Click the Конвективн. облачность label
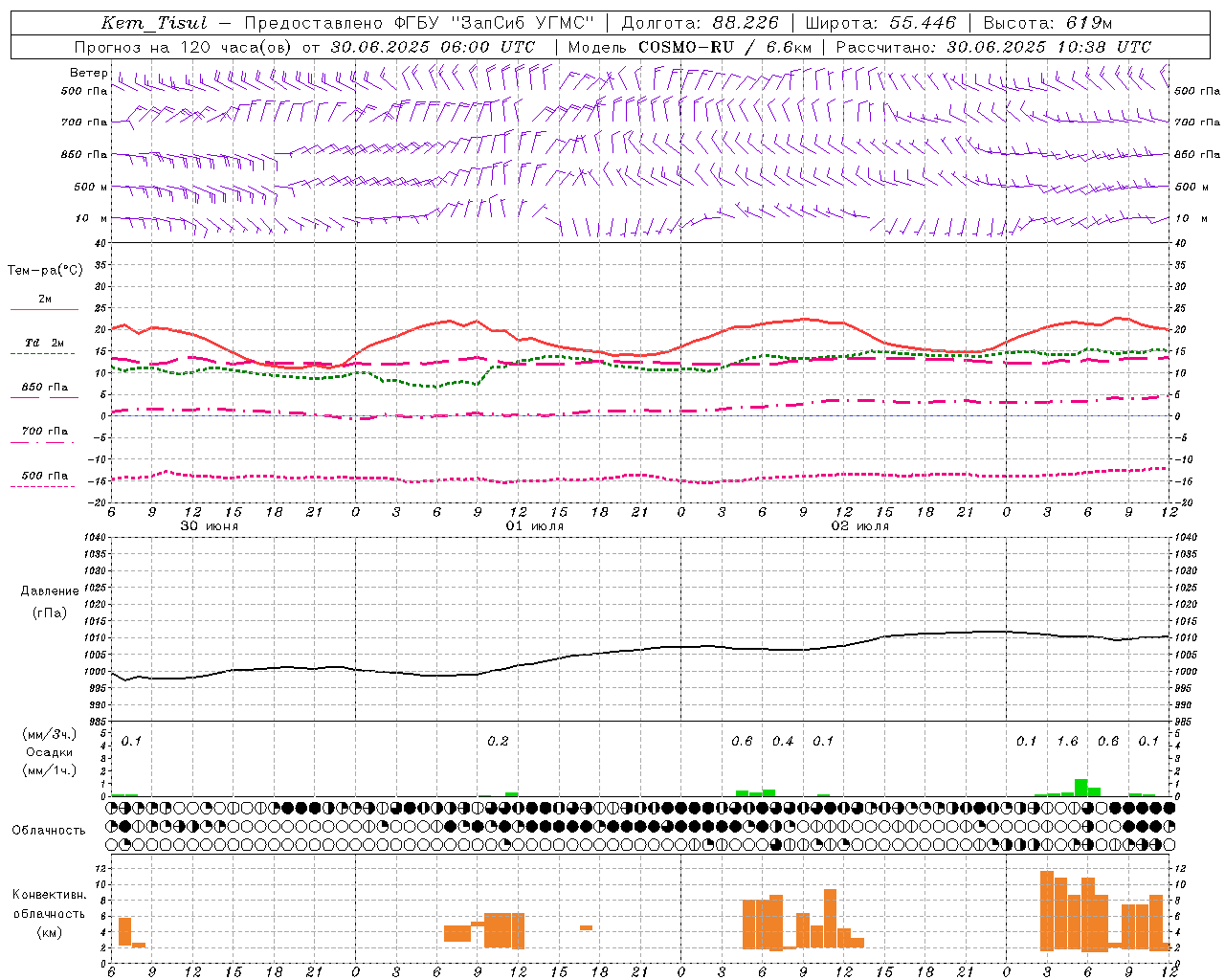The image size is (1225, 980). (49, 904)
